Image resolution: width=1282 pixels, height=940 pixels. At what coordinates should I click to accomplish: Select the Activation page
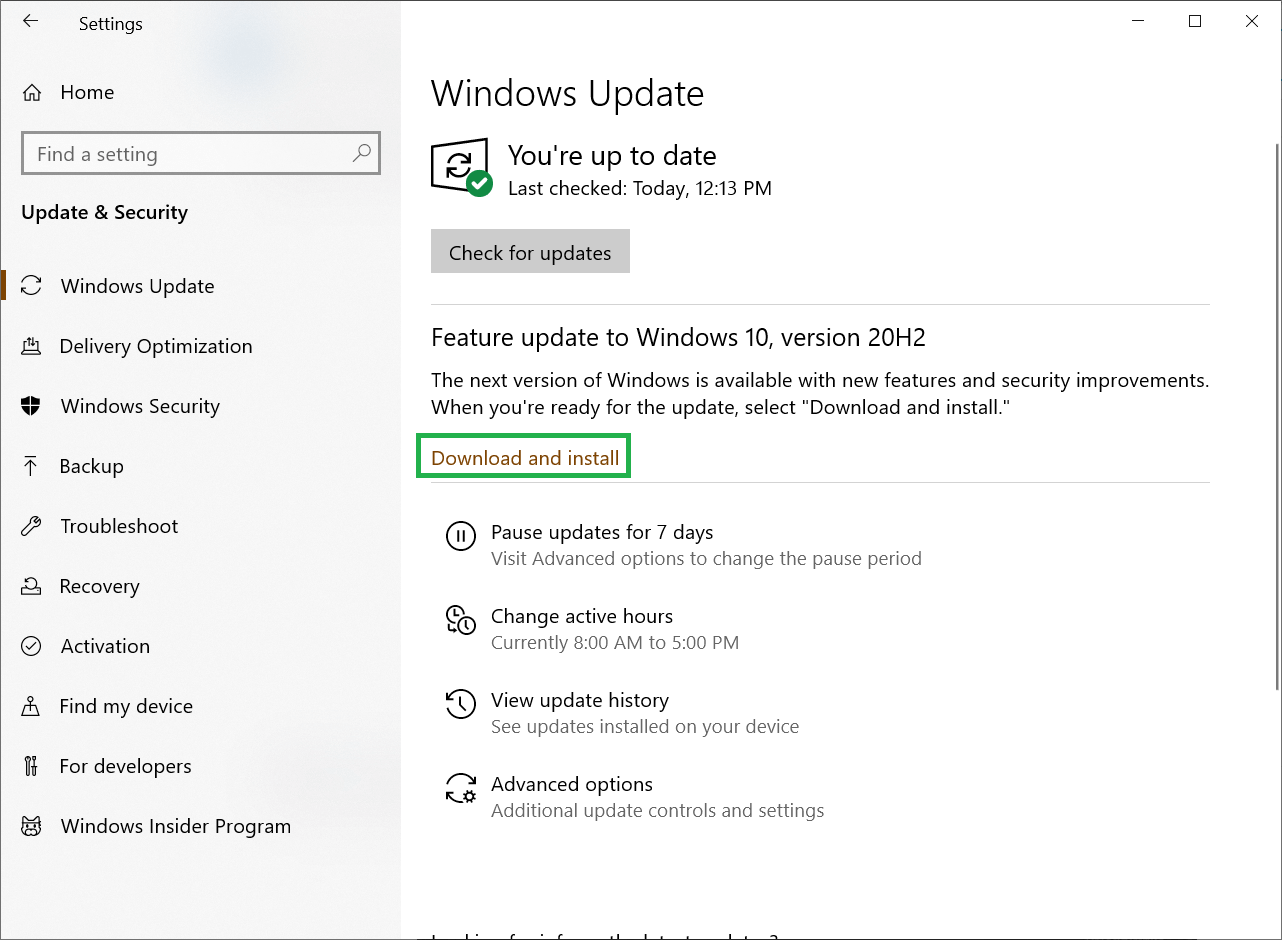click(105, 646)
